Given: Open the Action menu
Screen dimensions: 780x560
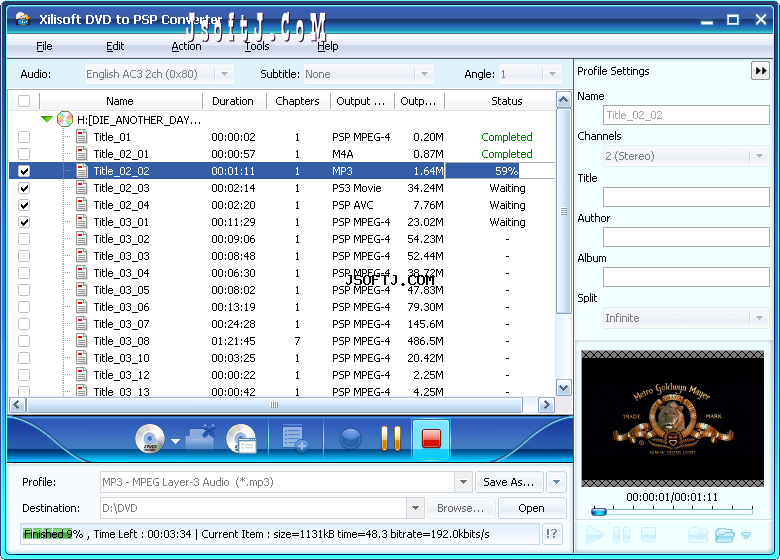Looking at the screenshot, I should click(x=186, y=46).
